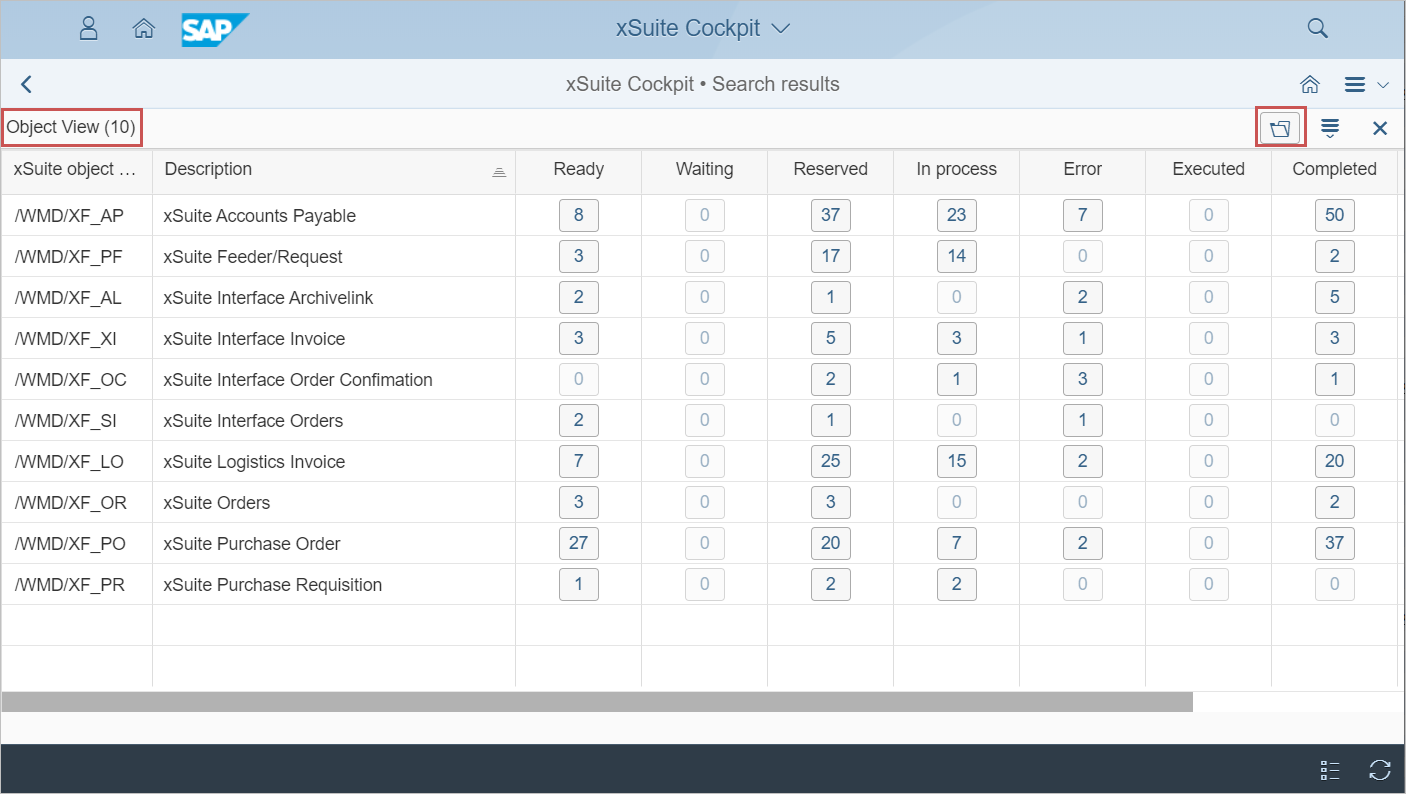The image size is (1406, 794).
Task: Click the Error column header
Action: click(x=1082, y=170)
